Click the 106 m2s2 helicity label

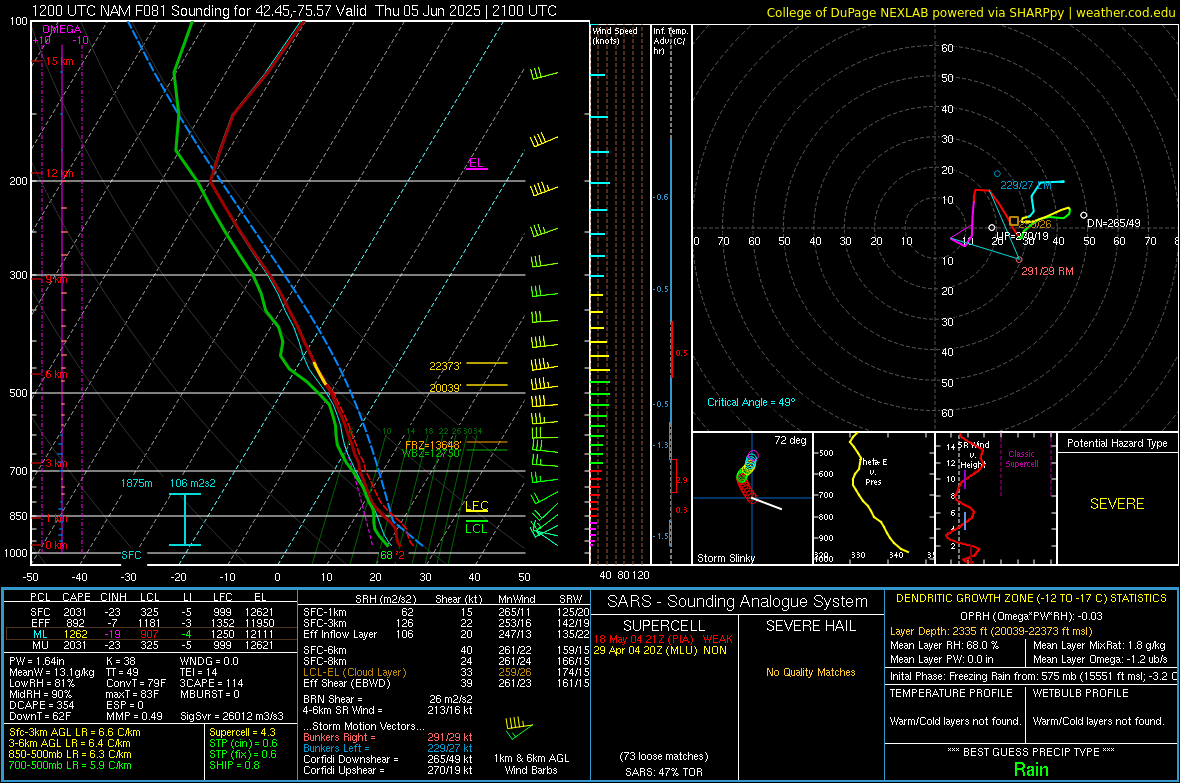[193, 483]
